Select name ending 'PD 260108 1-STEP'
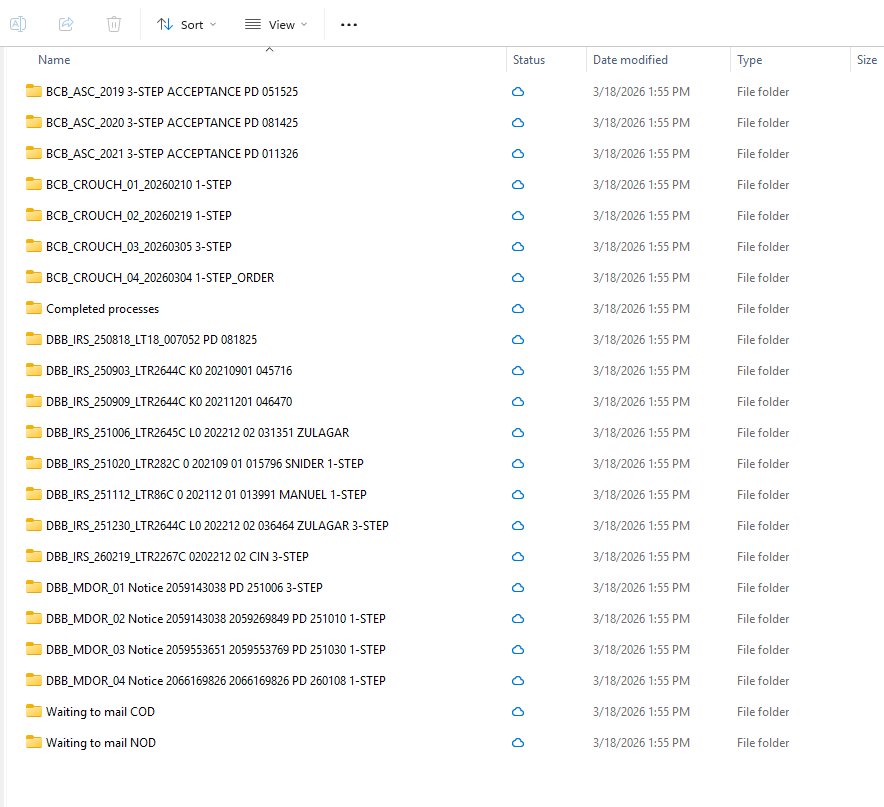884x807 pixels. (216, 681)
